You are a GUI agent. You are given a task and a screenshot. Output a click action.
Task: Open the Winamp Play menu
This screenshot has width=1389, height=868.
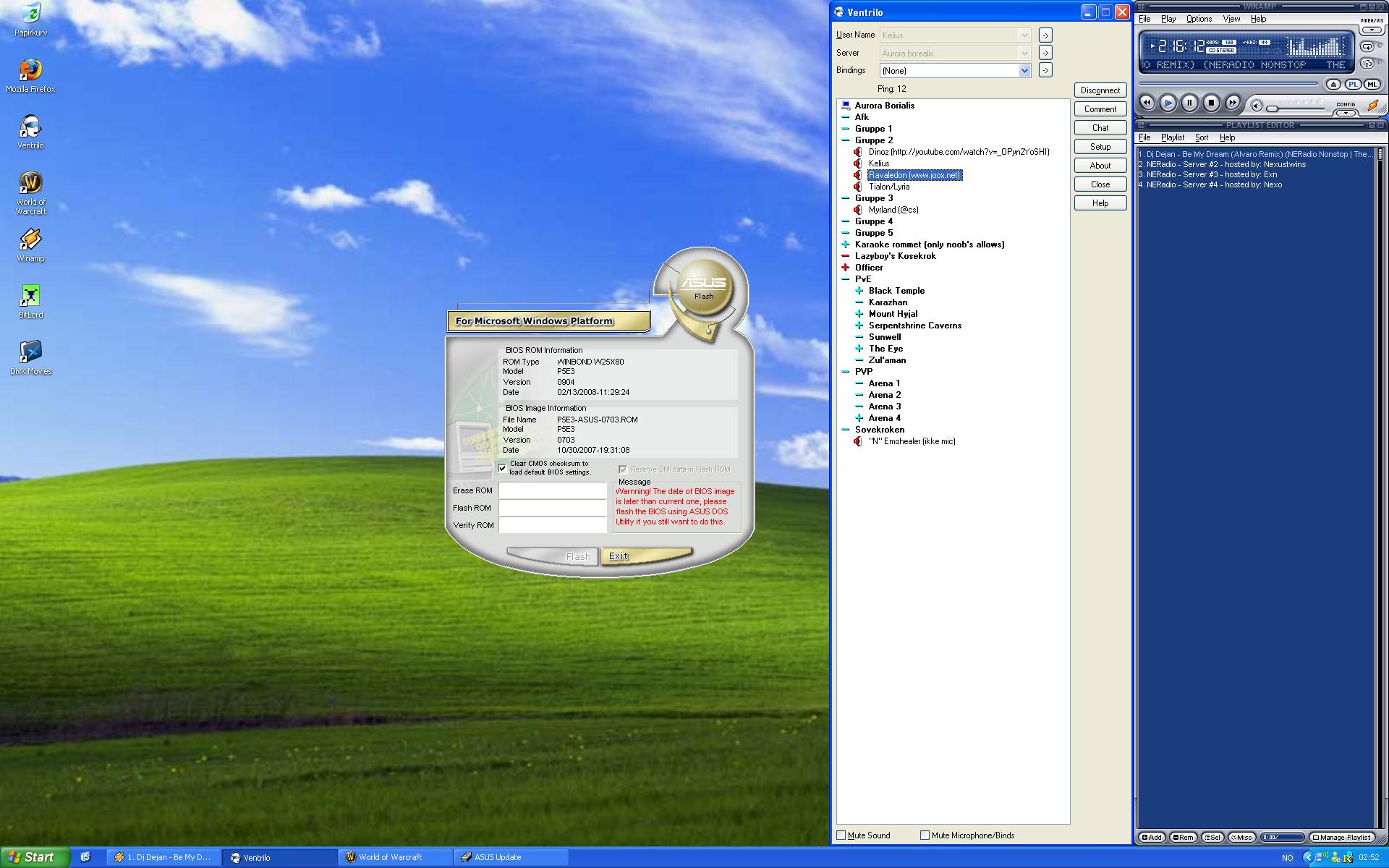point(1168,19)
